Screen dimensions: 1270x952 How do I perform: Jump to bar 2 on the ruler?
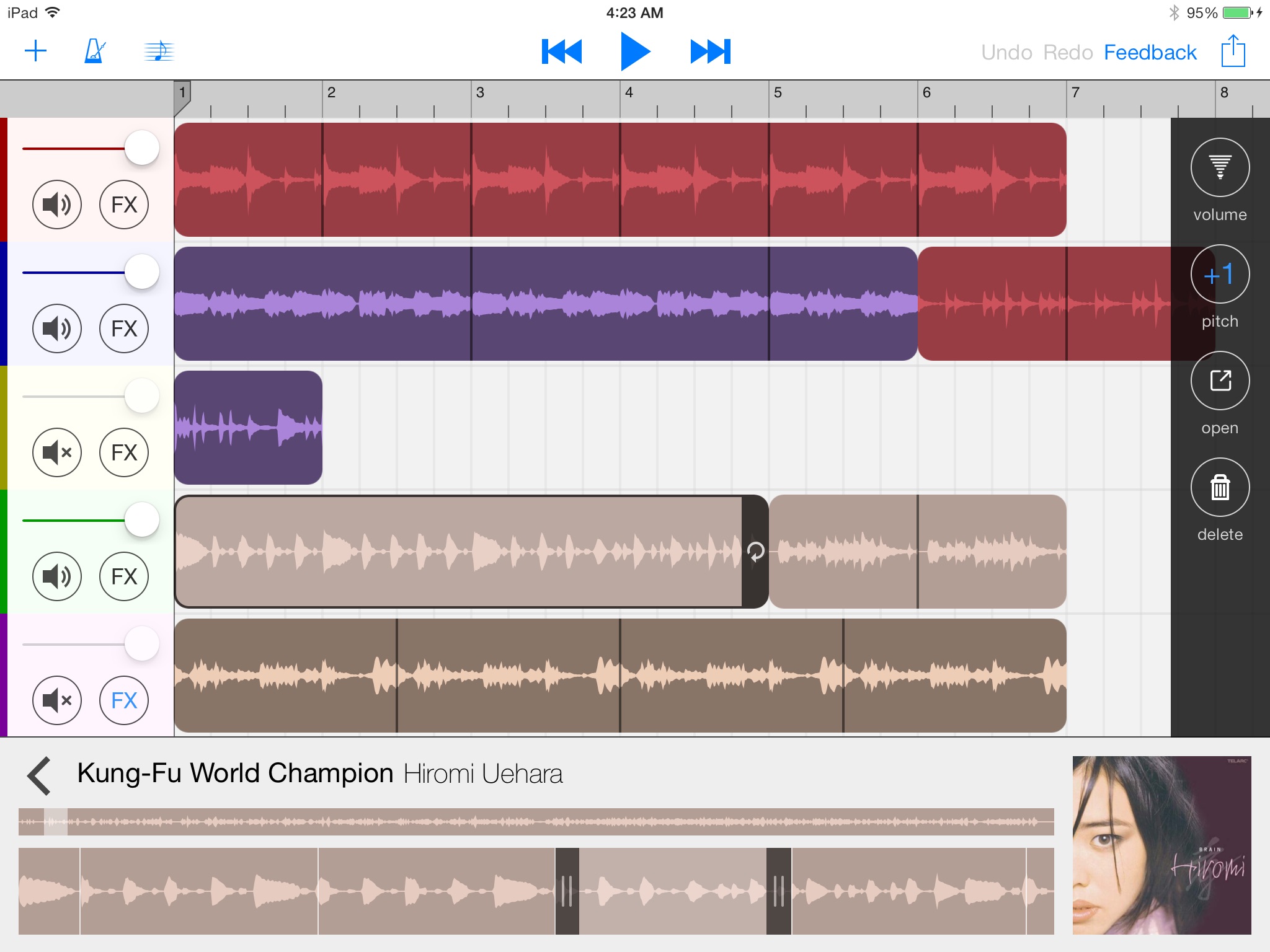tap(331, 93)
